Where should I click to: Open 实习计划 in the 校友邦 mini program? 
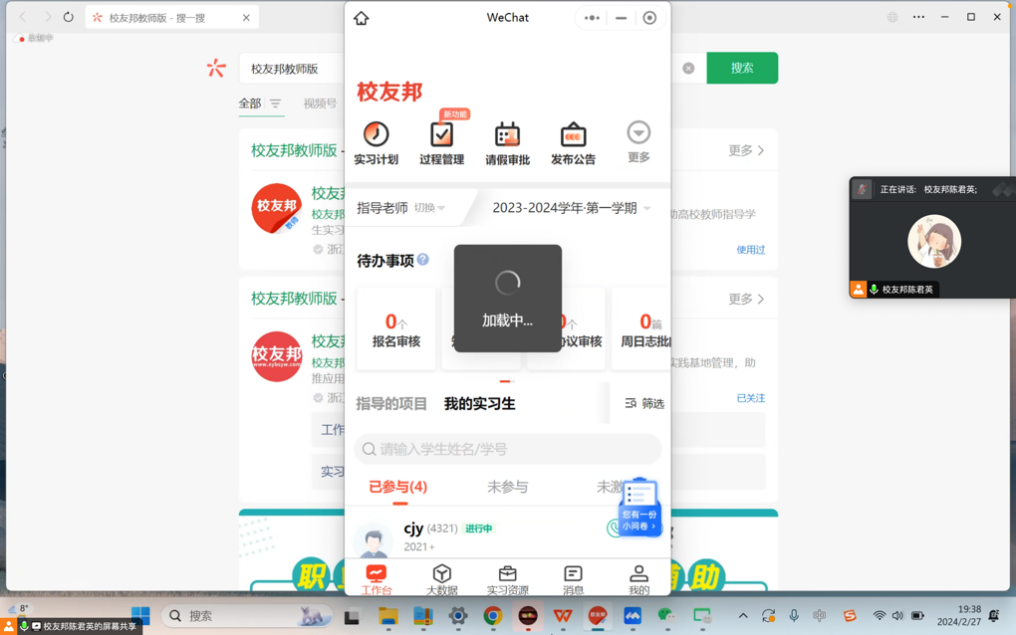pyautogui.click(x=376, y=143)
